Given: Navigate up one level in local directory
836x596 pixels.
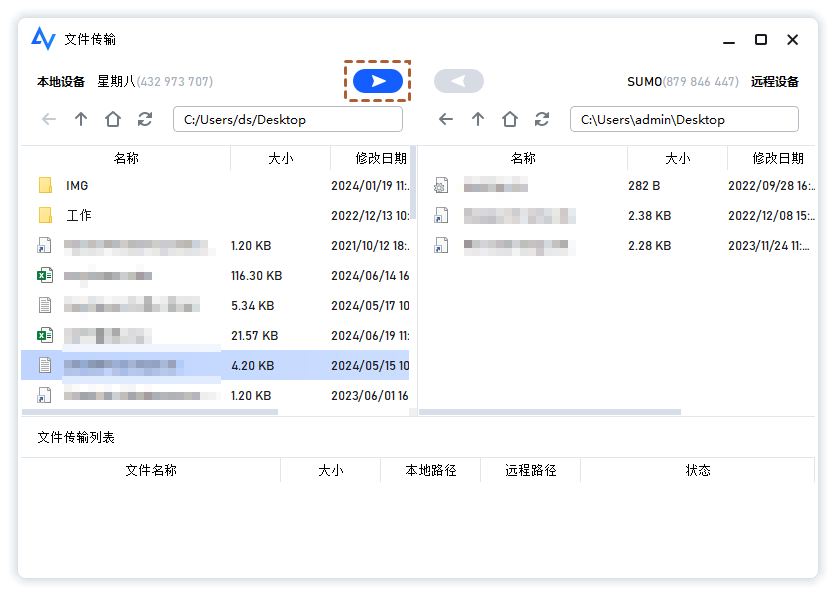Looking at the screenshot, I should point(81,118).
